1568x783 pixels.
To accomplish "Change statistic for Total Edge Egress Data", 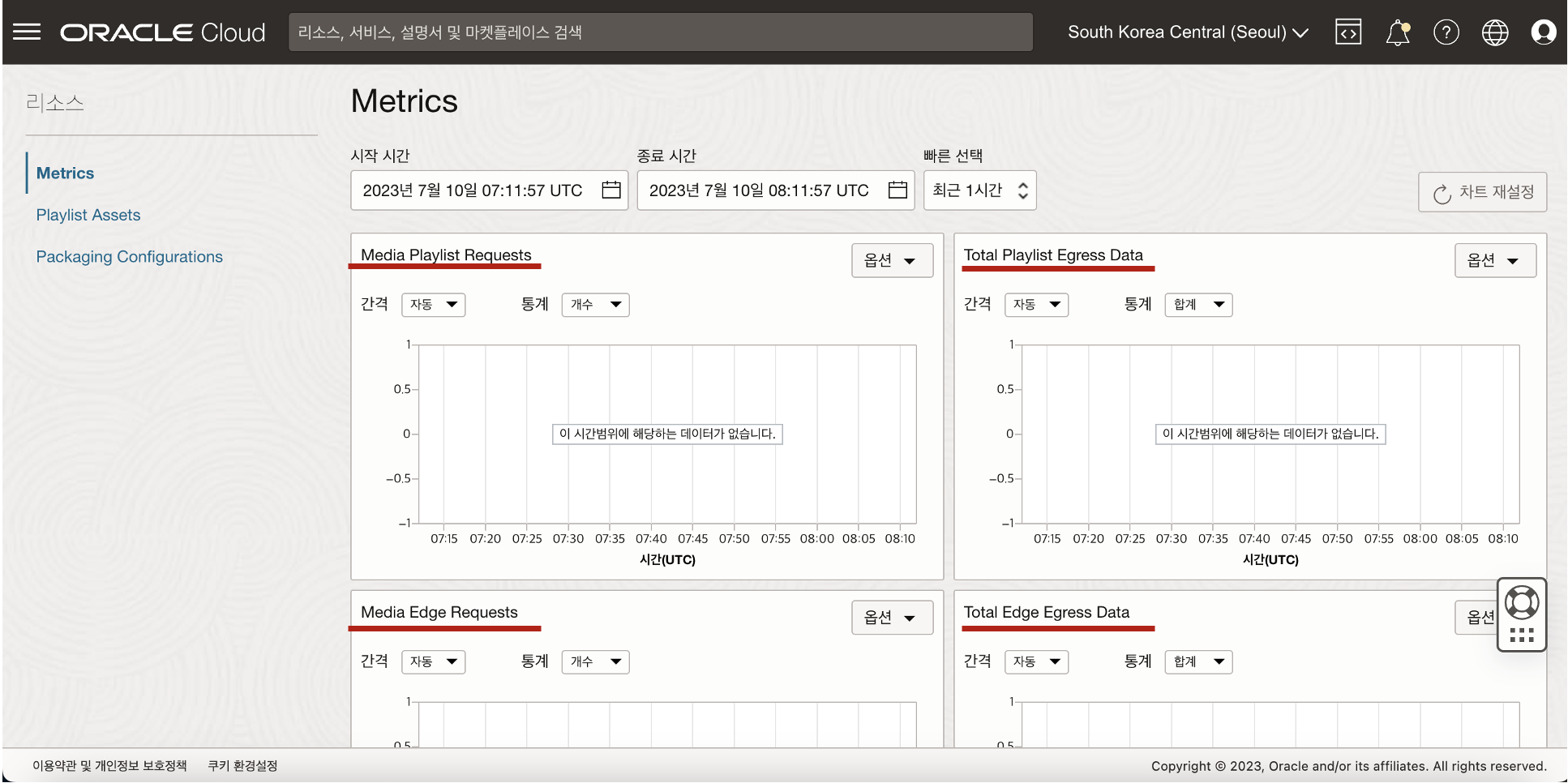I will click(1199, 662).
